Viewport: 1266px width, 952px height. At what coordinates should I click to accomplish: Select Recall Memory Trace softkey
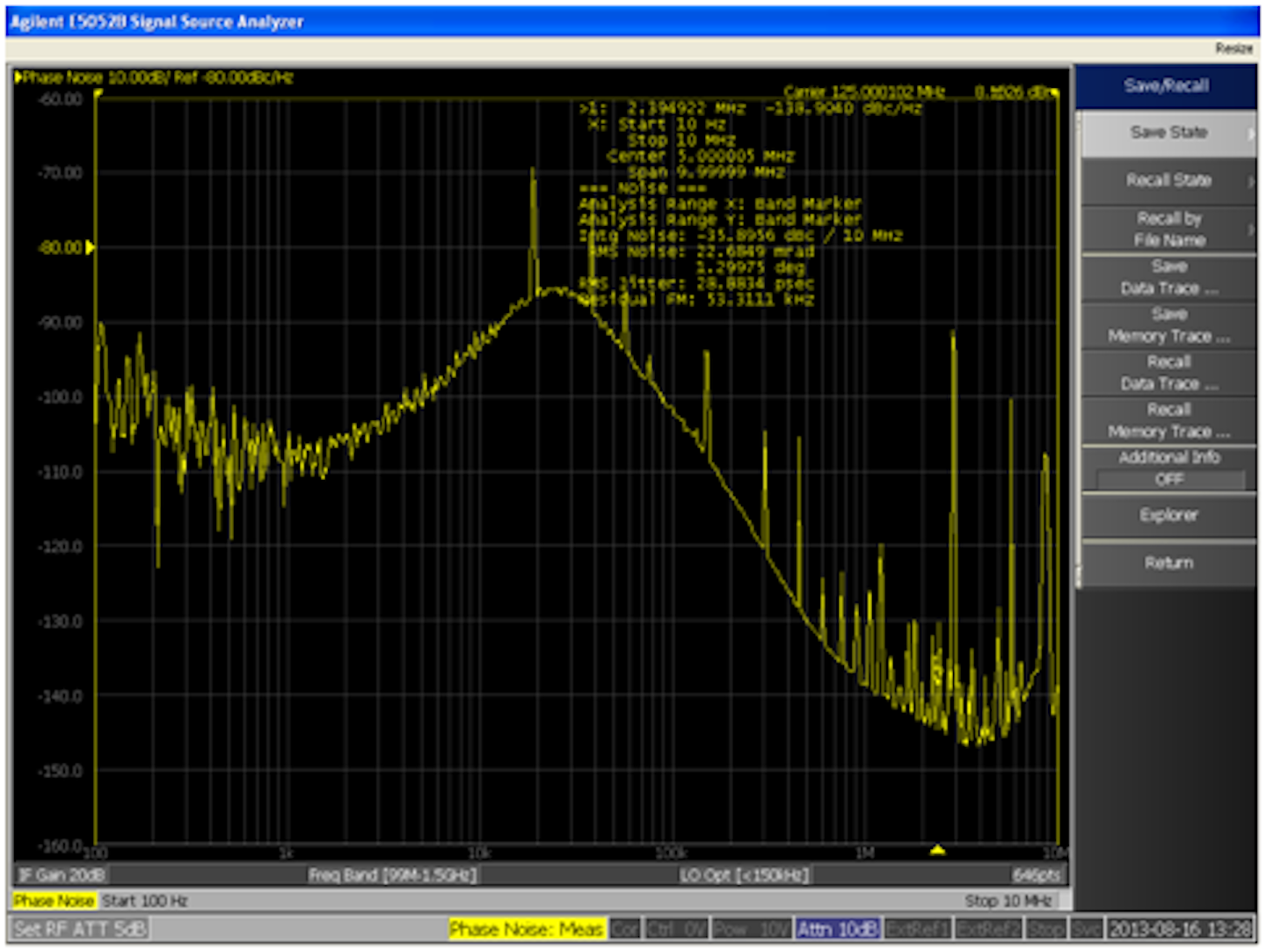coord(1168,420)
